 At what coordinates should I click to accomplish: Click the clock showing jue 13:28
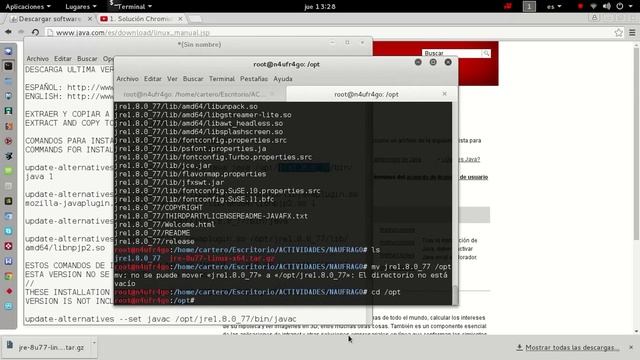pyautogui.click(x=320, y=7)
